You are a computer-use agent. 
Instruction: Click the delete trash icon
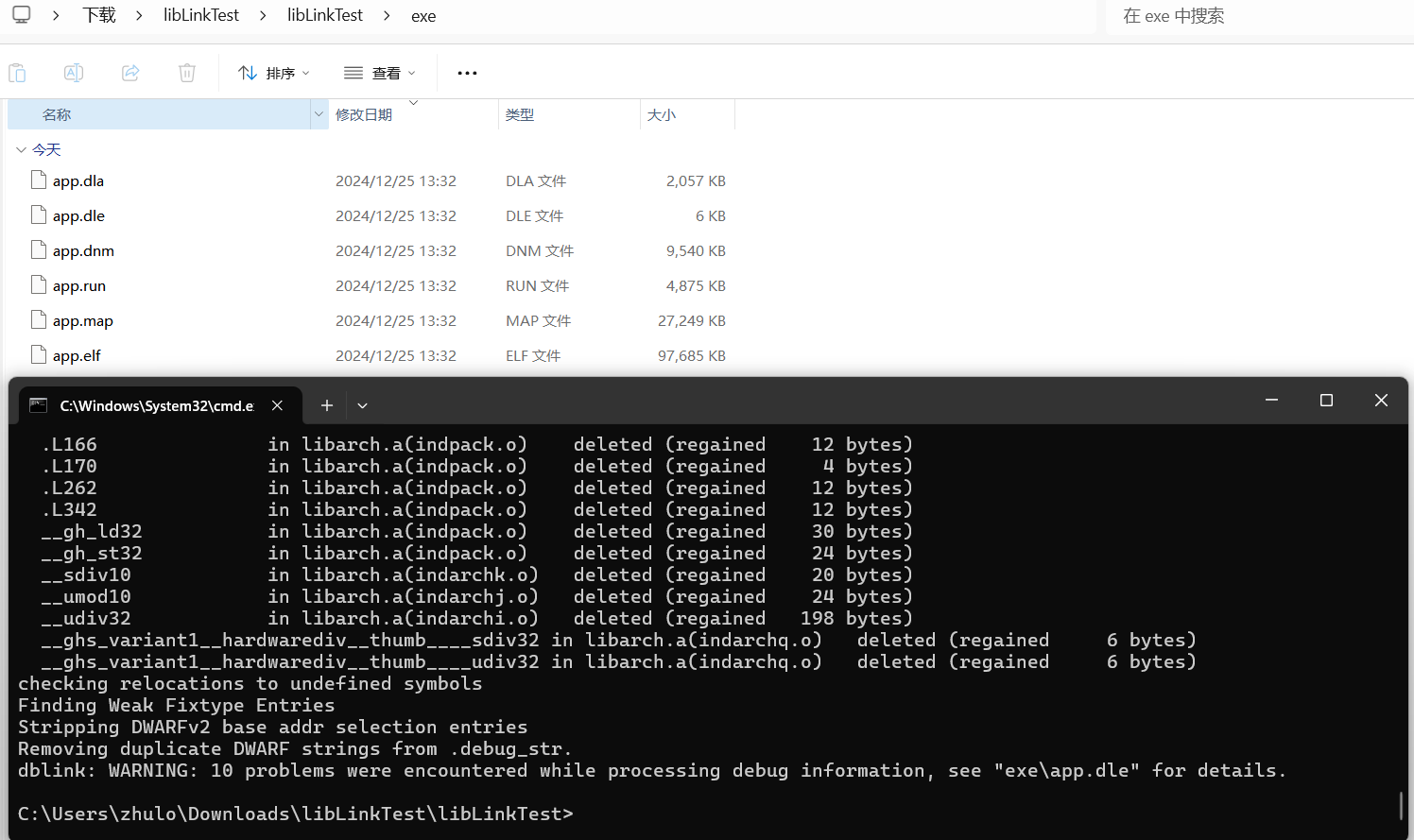187,73
